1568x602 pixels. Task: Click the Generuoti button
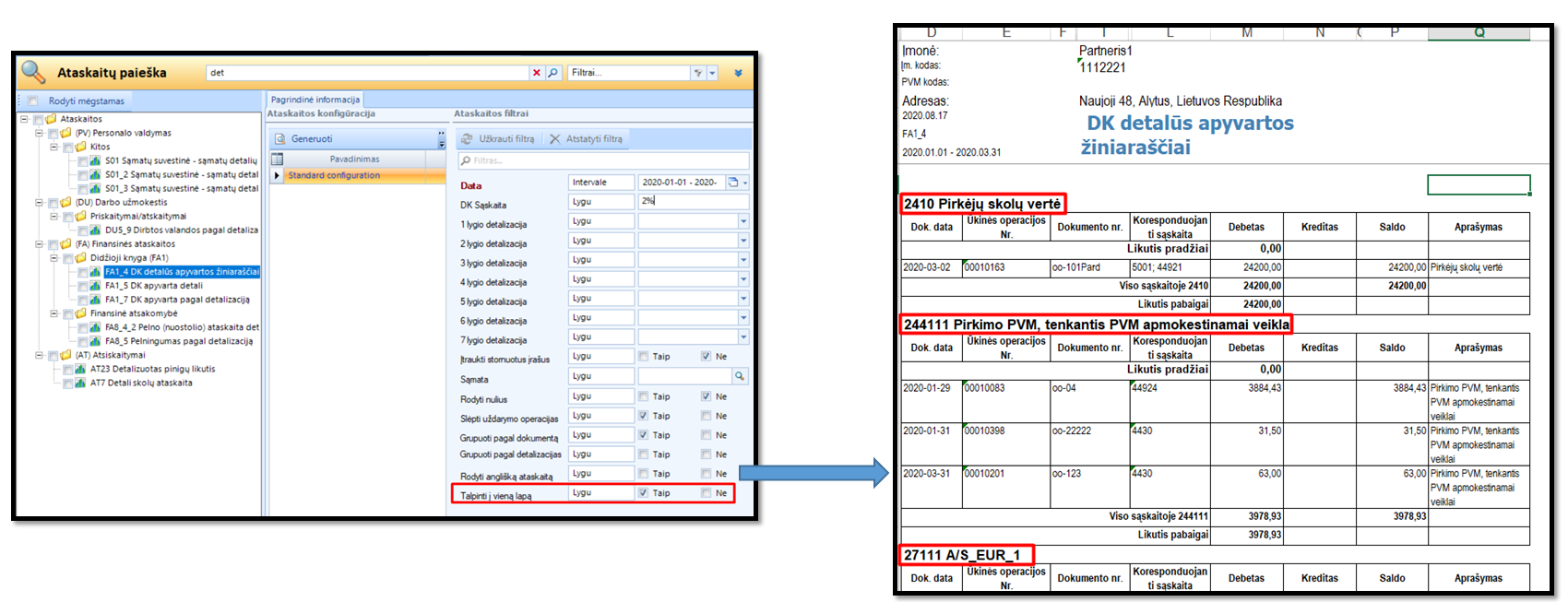coord(312,139)
